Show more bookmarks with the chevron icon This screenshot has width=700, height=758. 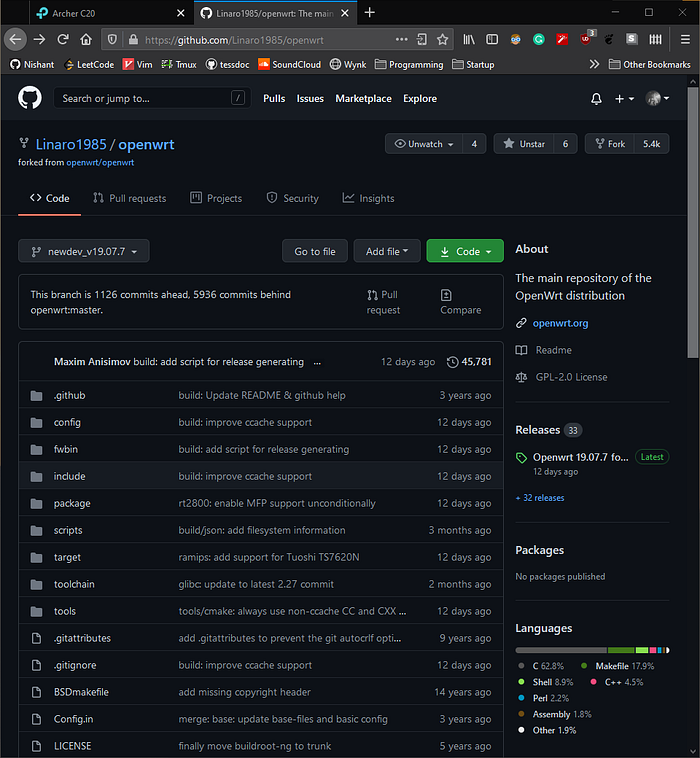pos(594,64)
